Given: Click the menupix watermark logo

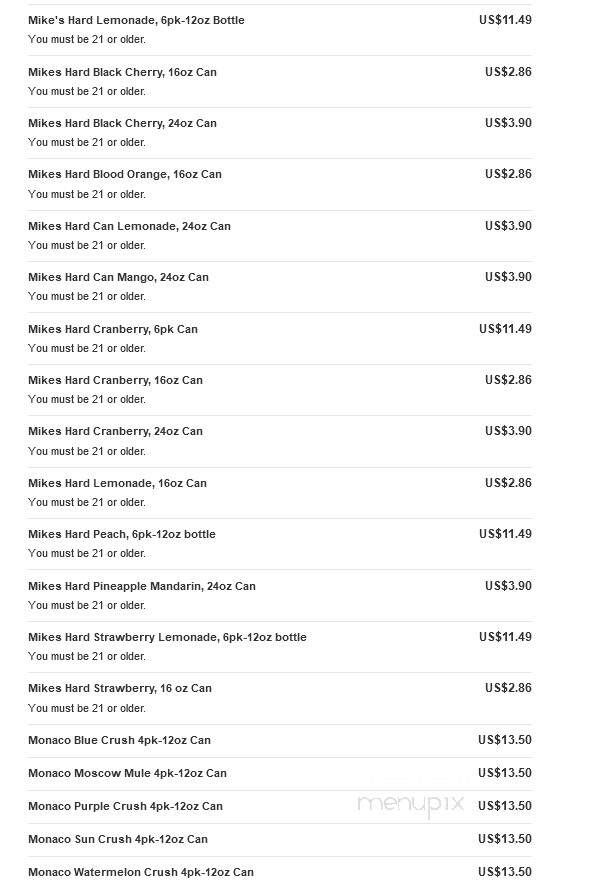Looking at the screenshot, I should point(411,805).
